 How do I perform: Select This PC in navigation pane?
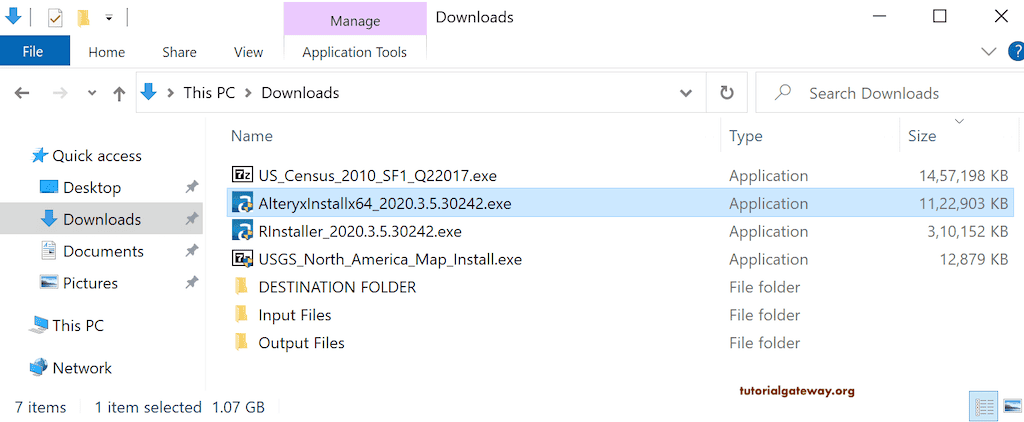pyautogui.click(x=78, y=325)
